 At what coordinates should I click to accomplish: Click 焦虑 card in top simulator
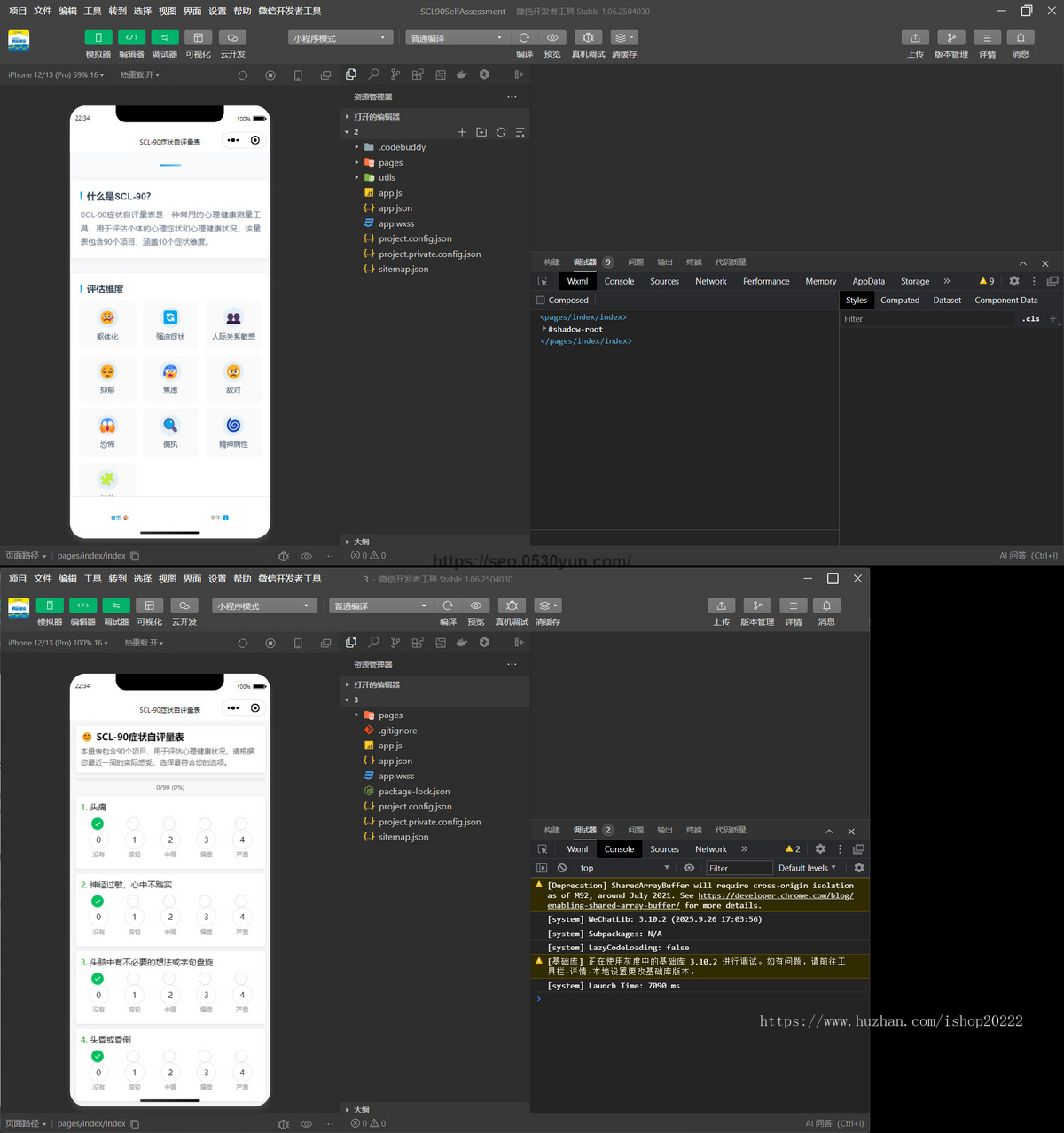(170, 379)
